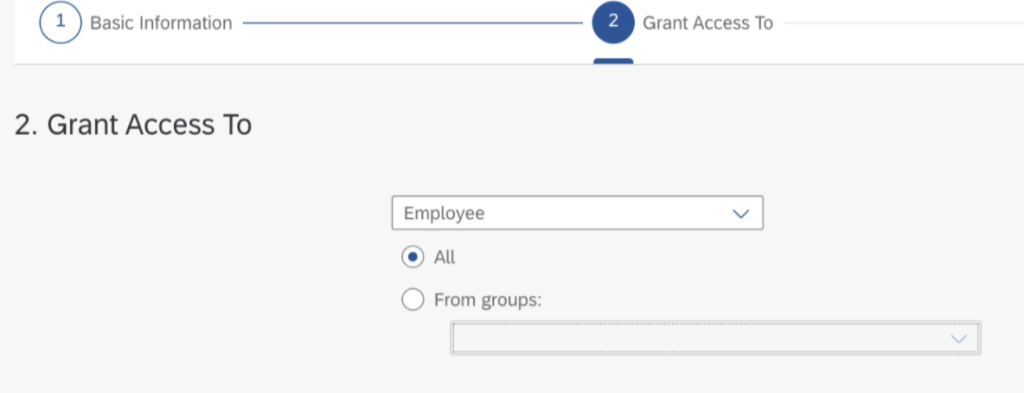
Task: Click the step 2 filled circle icon
Action: [613, 23]
